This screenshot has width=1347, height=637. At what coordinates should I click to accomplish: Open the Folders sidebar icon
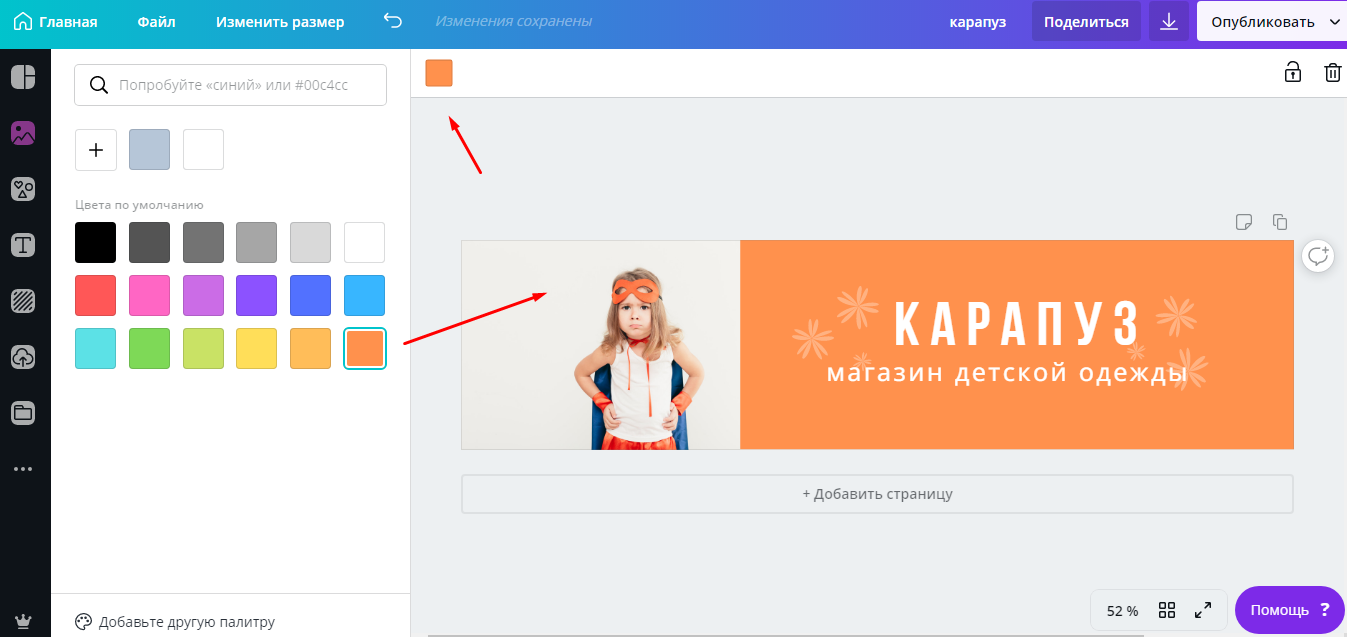pyautogui.click(x=23, y=412)
